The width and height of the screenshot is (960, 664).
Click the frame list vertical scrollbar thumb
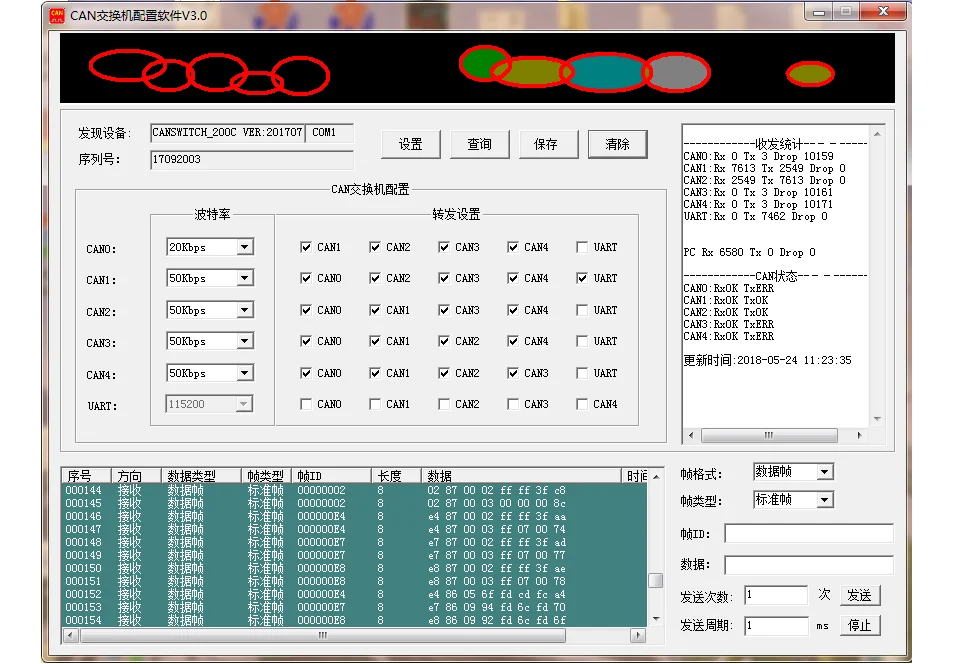[655, 580]
